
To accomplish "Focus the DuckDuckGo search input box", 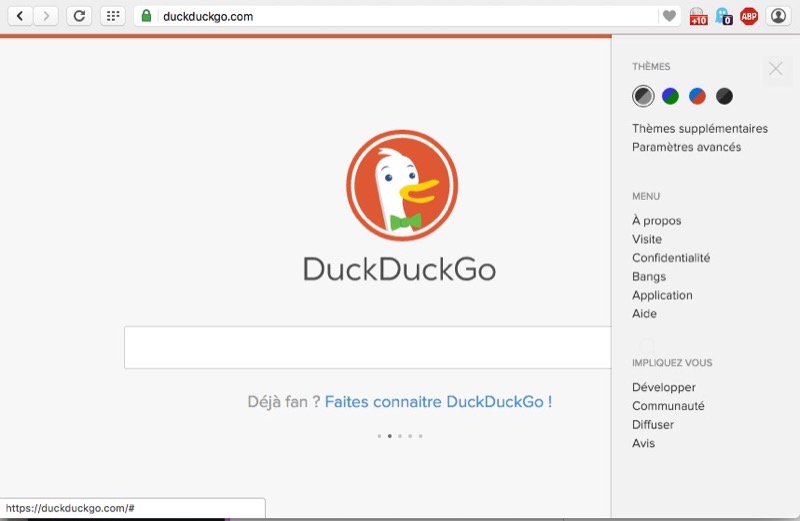I will pyautogui.click(x=367, y=348).
